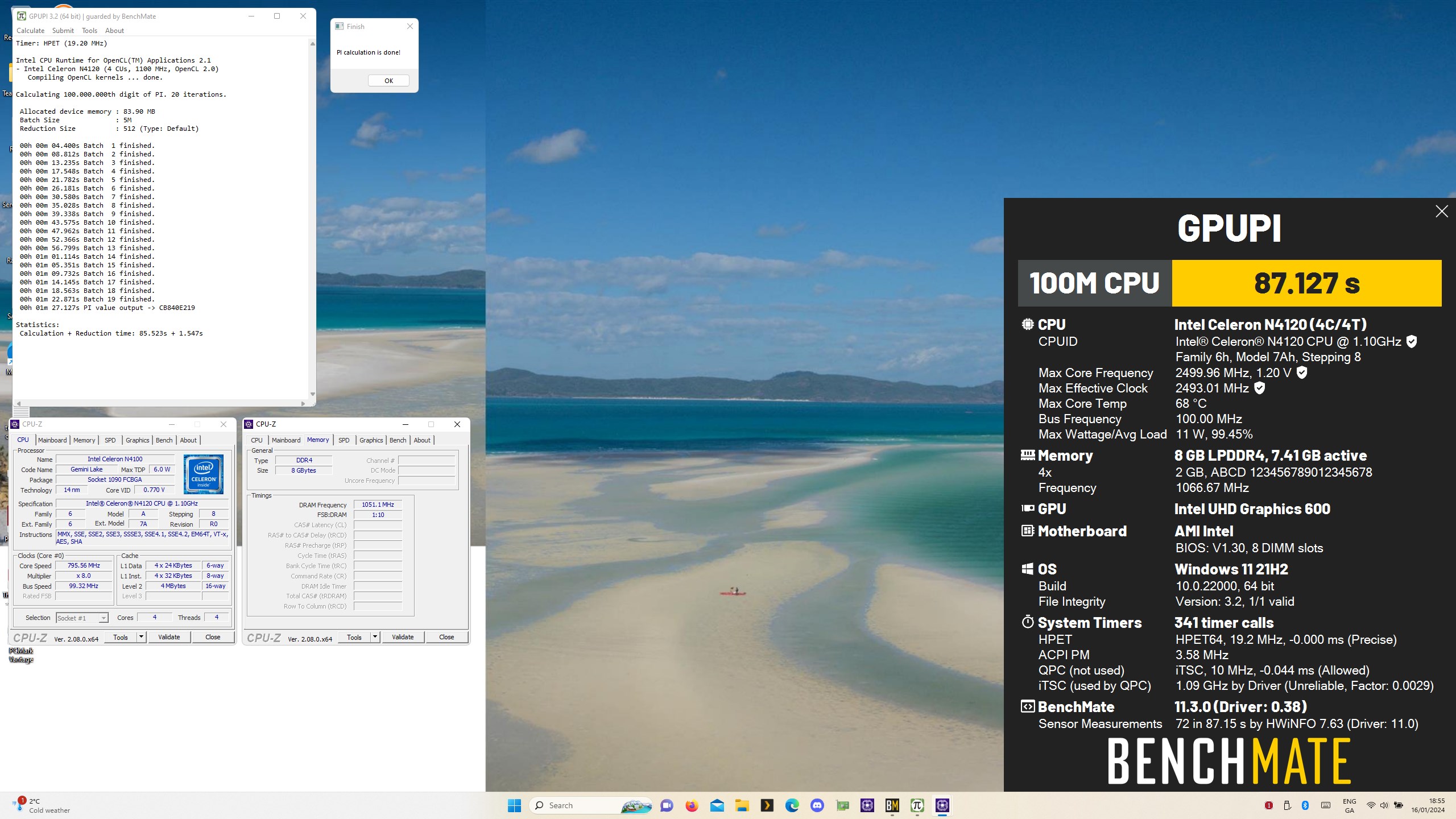Click scroll-left arrow of GPUPI log
Screen dimensions: 1456x819
(x=19, y=403)
